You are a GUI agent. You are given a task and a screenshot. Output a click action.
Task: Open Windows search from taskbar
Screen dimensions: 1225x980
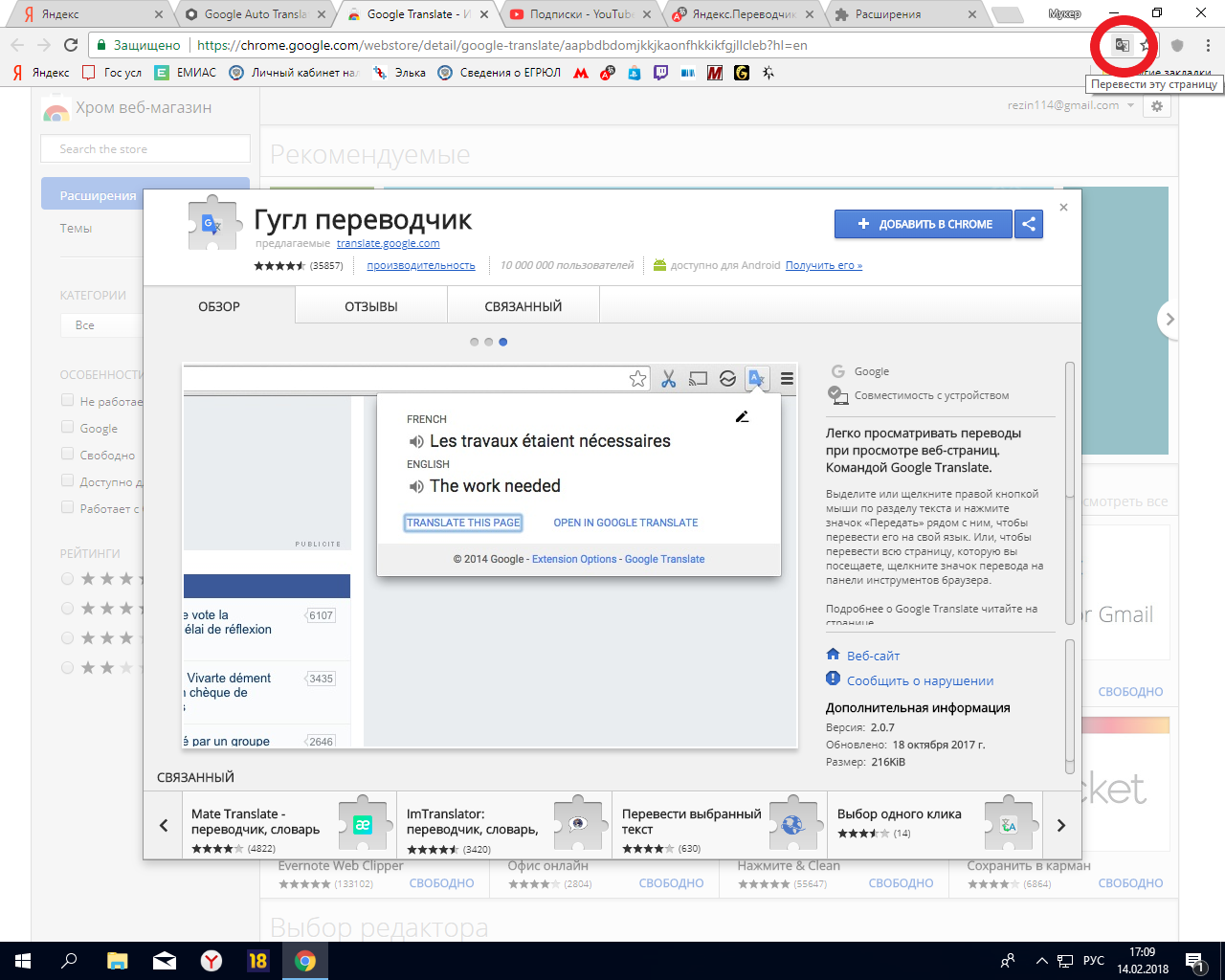(69, 961)
